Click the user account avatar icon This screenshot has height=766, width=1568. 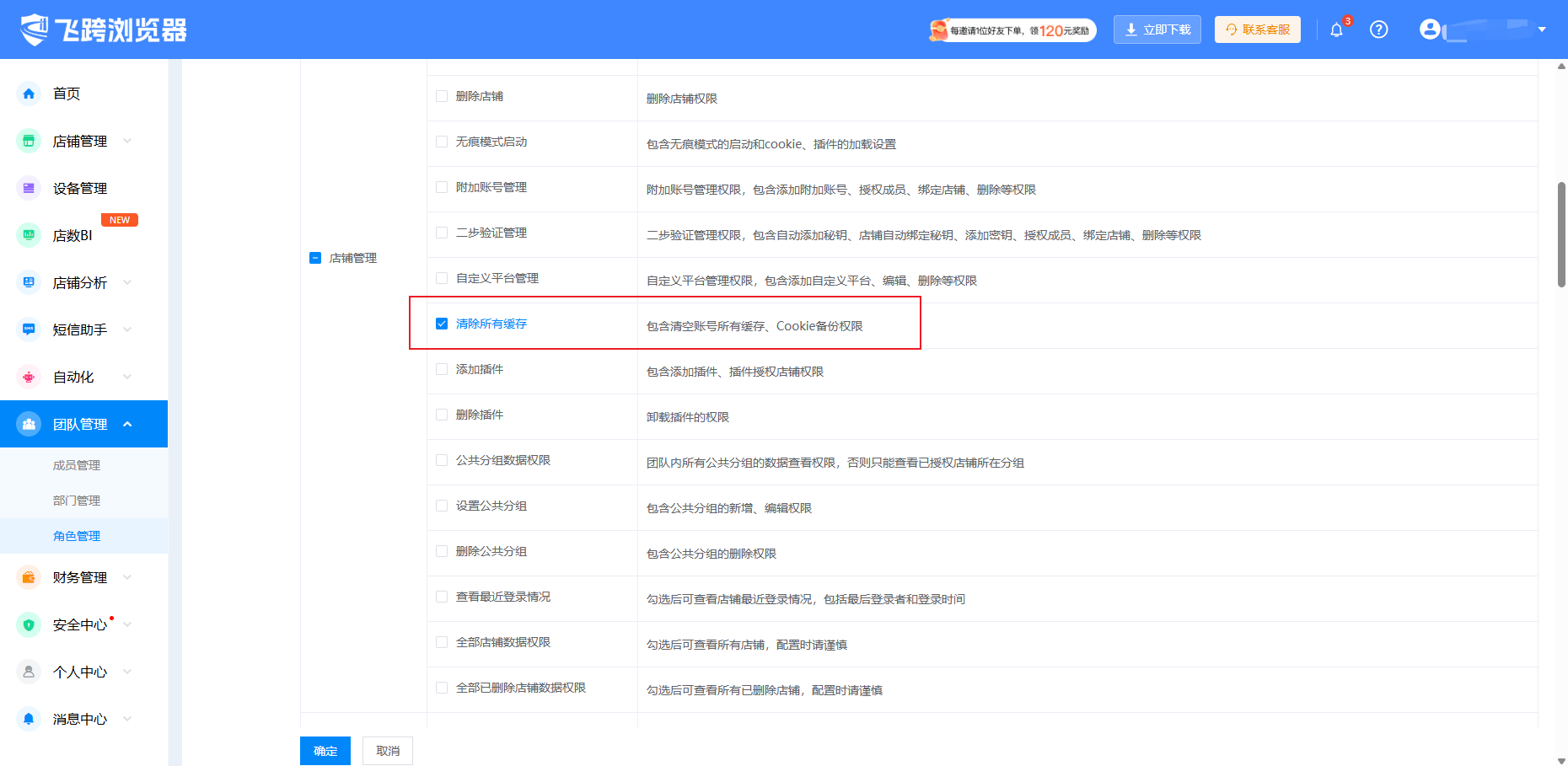1430,29
